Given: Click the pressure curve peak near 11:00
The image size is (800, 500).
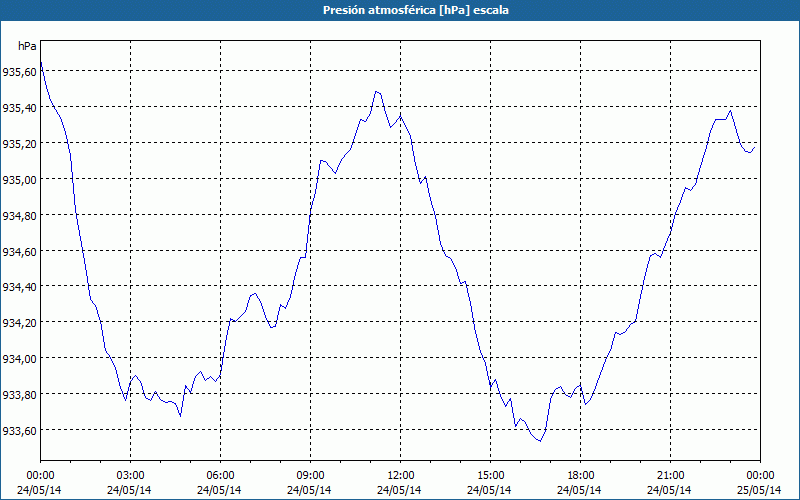Looking at the screenshot, I should 376,91.
